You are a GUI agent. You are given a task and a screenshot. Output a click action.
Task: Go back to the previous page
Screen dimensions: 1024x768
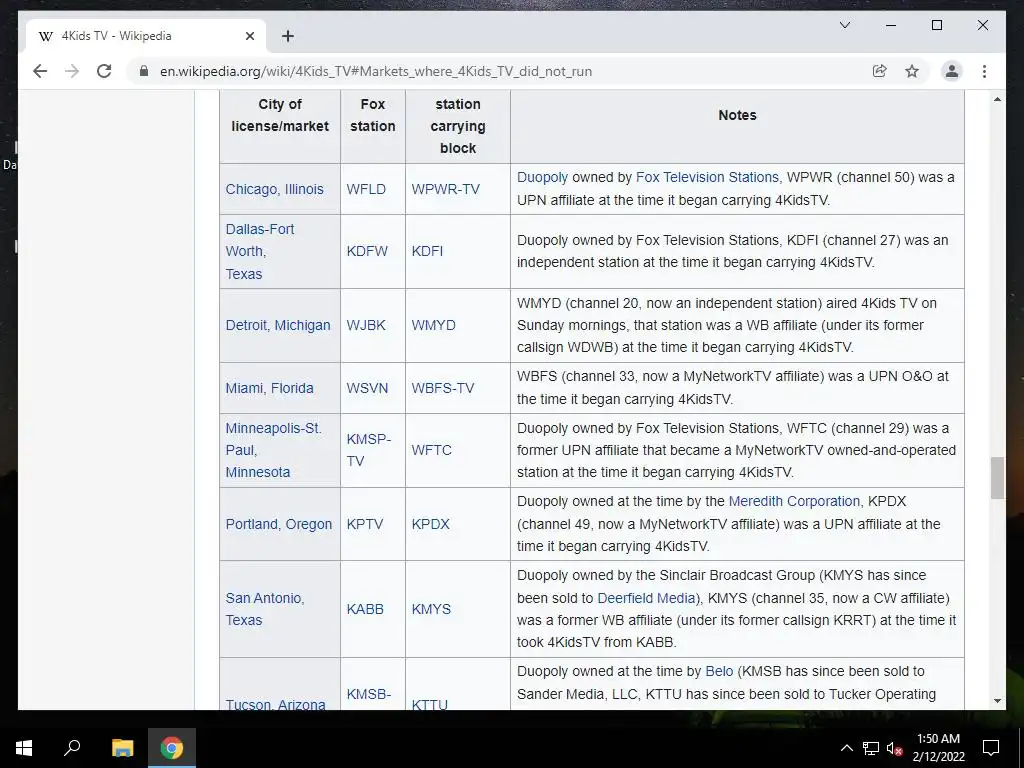[40, 71]
